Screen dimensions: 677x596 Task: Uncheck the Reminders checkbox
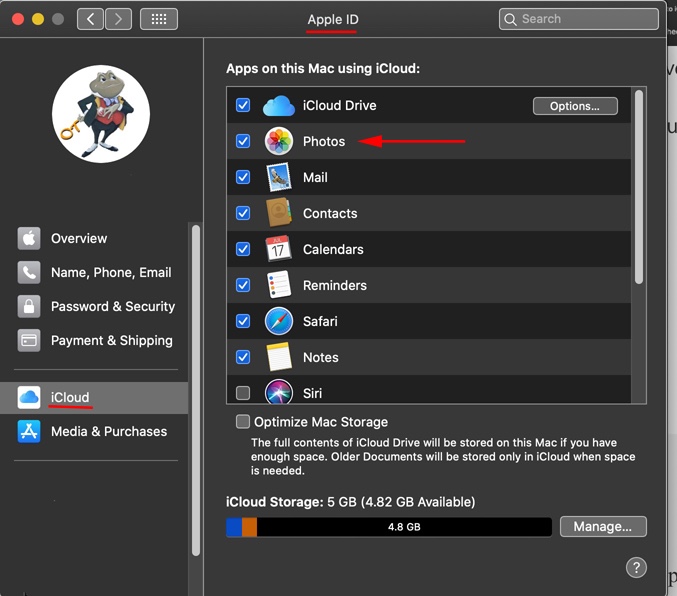click(x=243, y=285)
